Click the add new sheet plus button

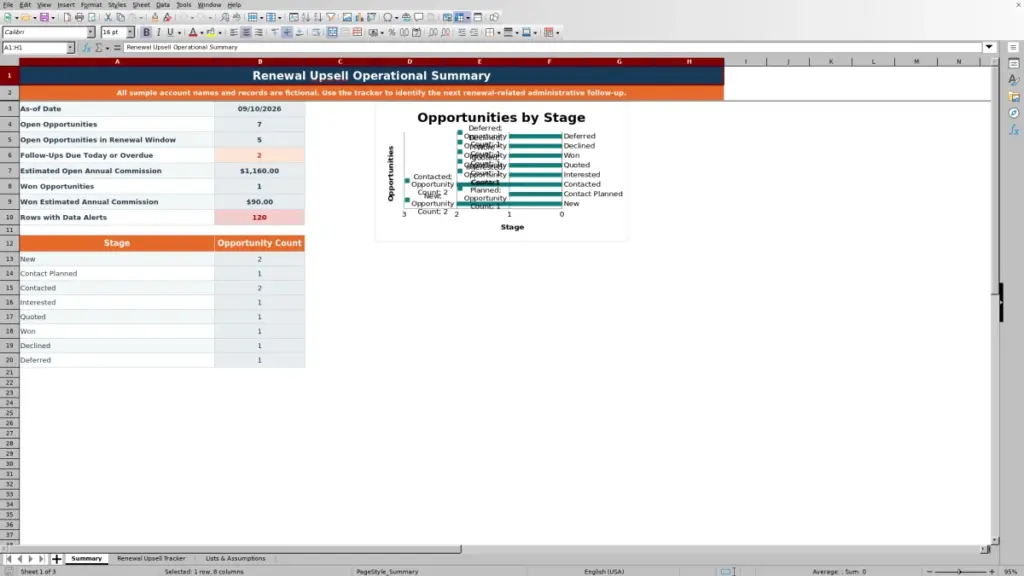[56, 559]
